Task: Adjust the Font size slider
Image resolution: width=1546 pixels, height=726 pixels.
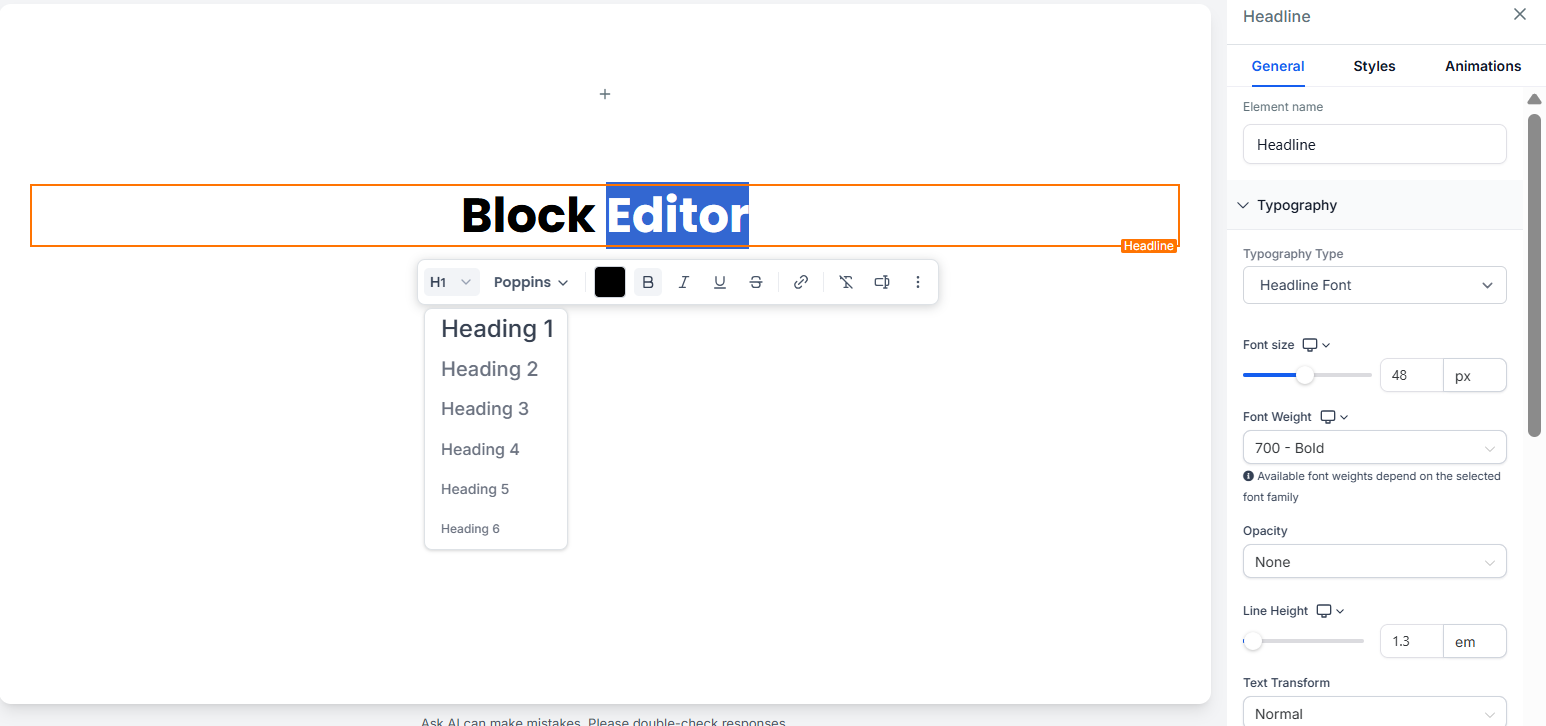Action: click(1305, 375)
